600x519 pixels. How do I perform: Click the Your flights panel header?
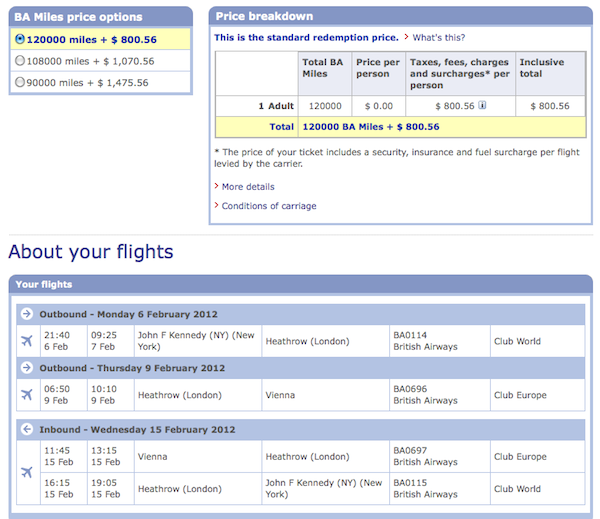tap(301, 284)
